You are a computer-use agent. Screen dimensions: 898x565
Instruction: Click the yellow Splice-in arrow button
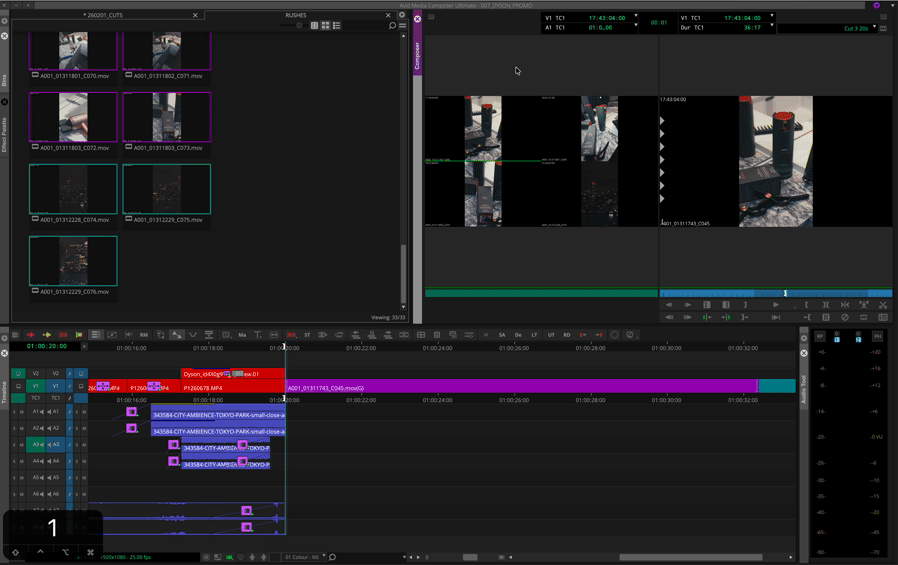pyautogui.click(x=47, y=335)
